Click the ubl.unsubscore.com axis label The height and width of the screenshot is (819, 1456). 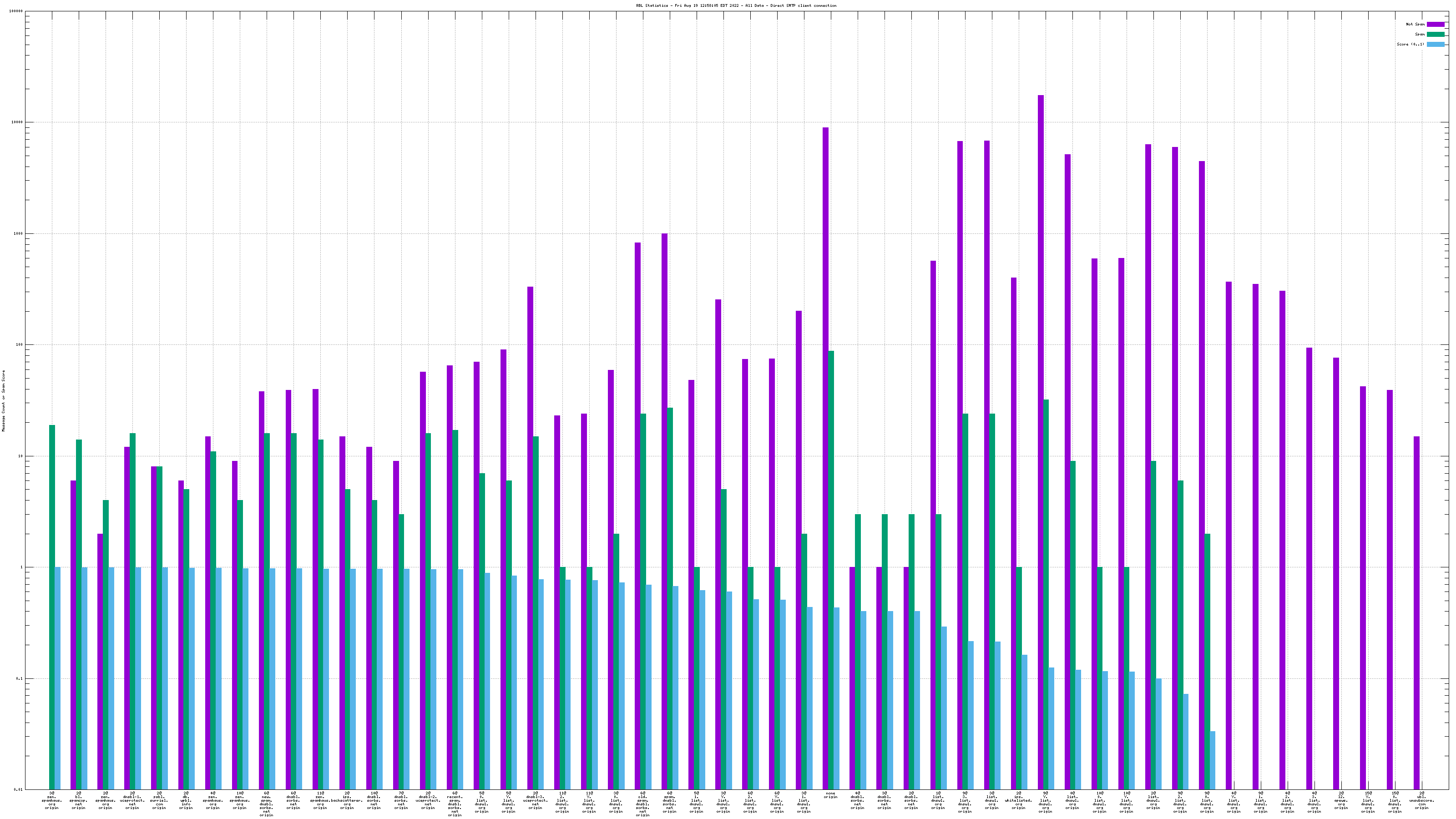point(1421,801)
